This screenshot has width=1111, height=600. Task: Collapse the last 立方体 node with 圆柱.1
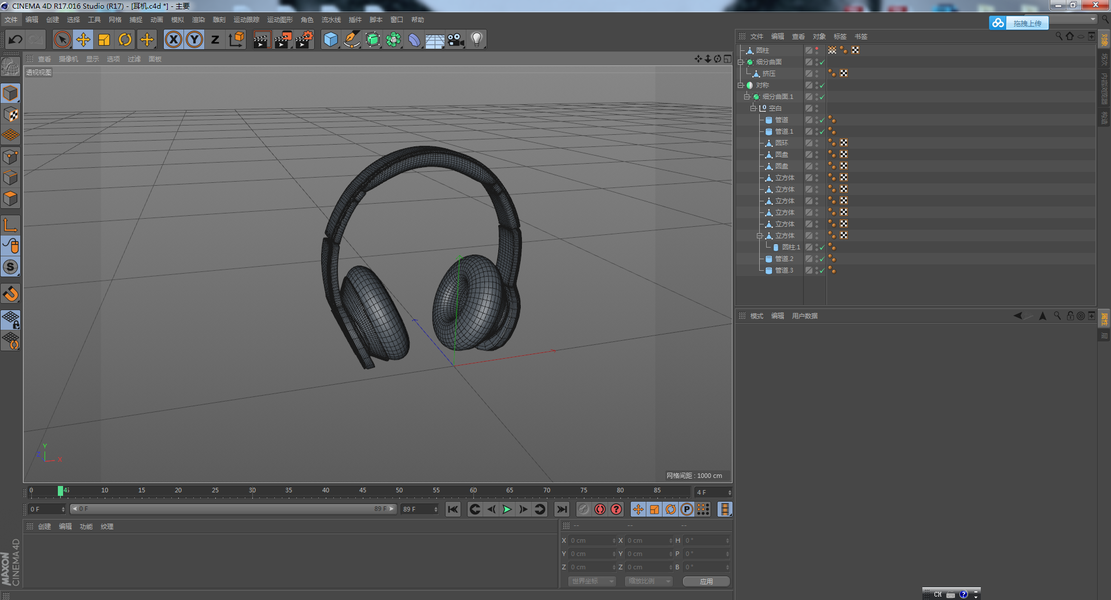tap(760, 235)
